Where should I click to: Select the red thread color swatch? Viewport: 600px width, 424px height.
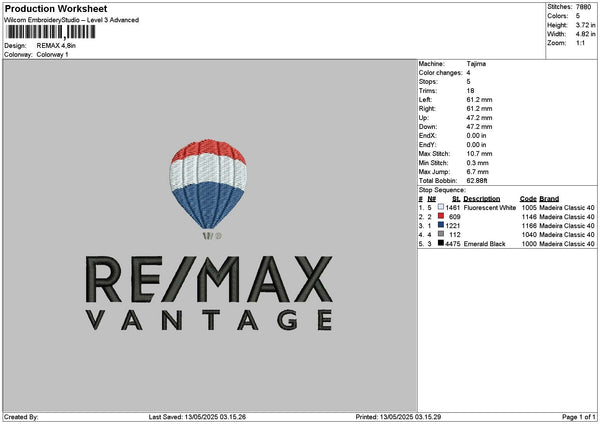[441, 216]
